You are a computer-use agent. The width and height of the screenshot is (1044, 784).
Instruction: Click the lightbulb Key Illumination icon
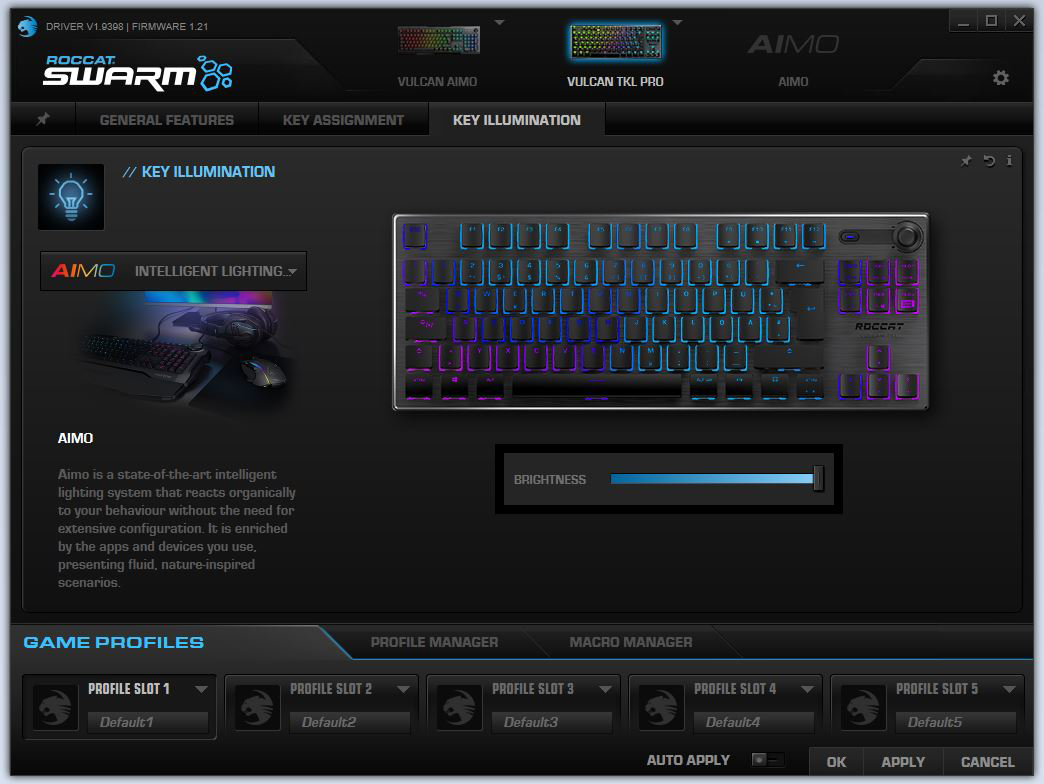pyautogui.click(x=71, y=196)
